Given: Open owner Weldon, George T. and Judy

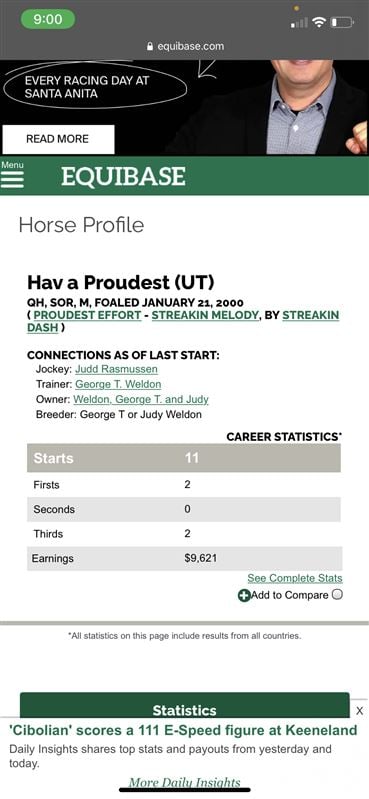Looking at the screenshot, I should (x=141, y=400).
